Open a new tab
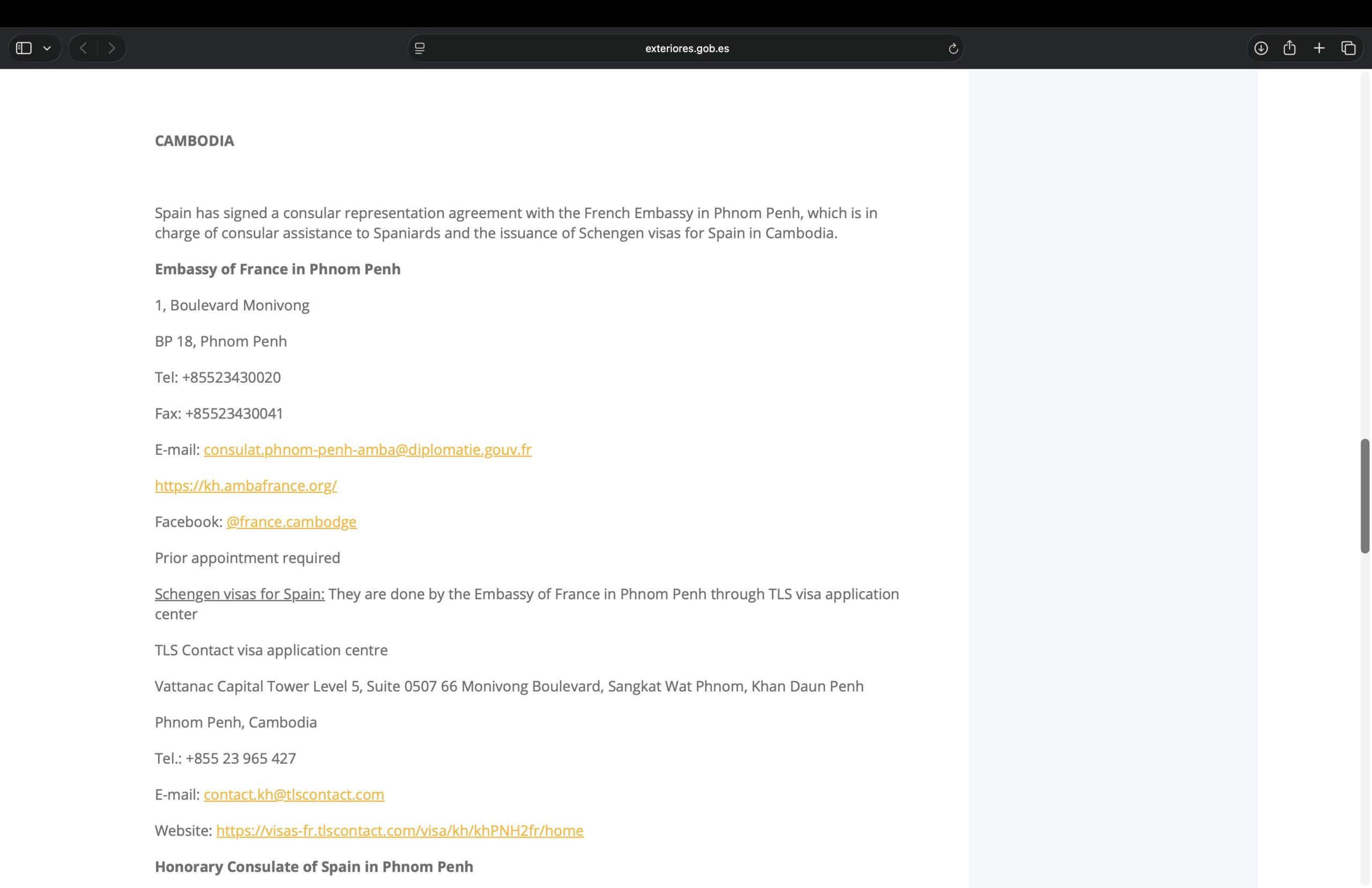Viewport: 1372px width, 888px height. 1319,48
